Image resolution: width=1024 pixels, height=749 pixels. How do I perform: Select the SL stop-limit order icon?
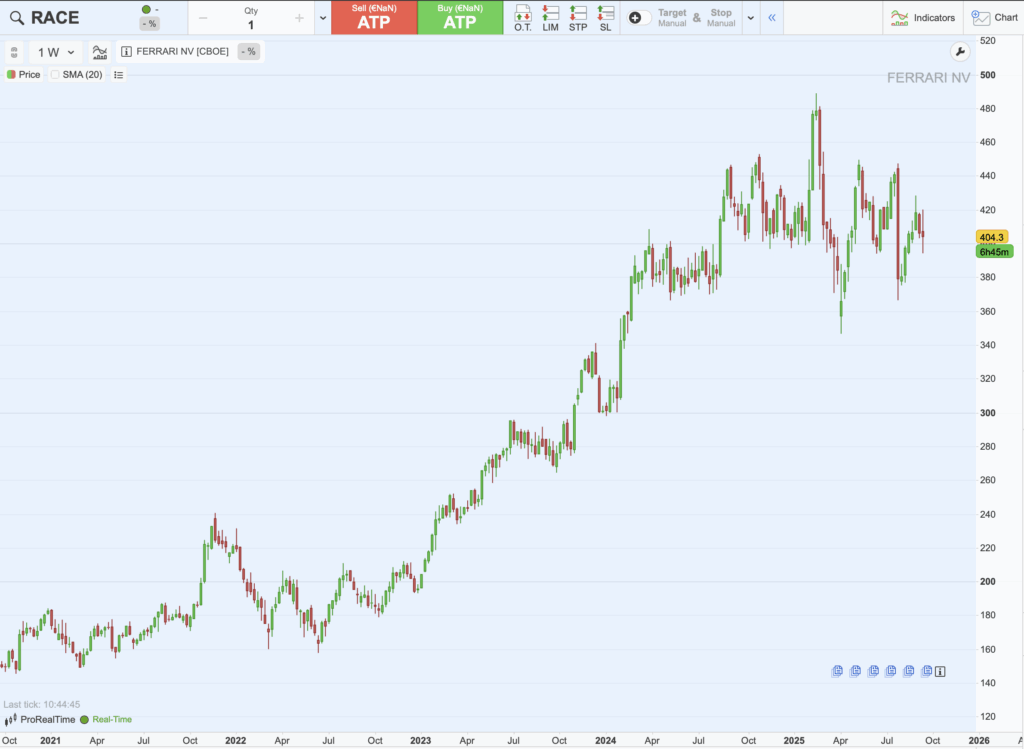click(605, 17)
